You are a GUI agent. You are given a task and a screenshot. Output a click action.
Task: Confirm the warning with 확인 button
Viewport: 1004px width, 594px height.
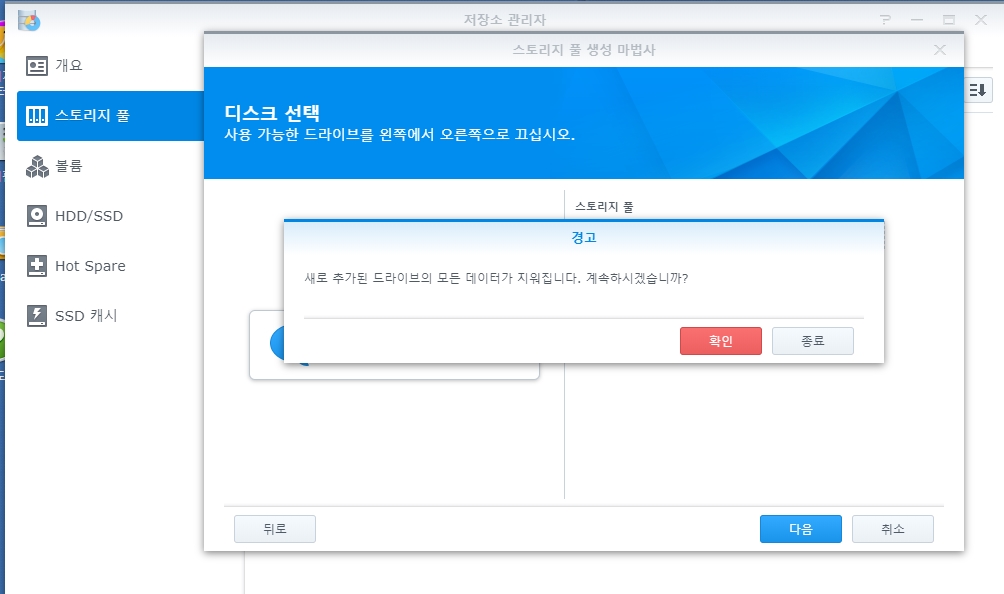coord(720,341)
